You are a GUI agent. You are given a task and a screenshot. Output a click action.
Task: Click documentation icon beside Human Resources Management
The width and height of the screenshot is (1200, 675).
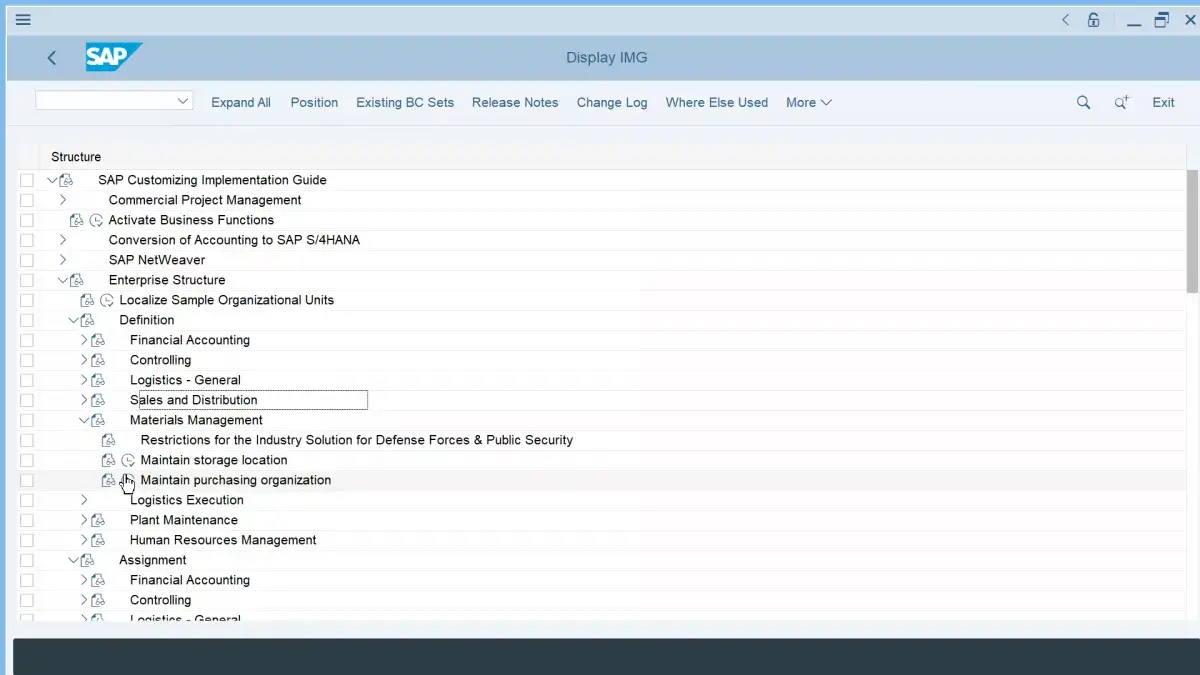click(x=98, y=540)
